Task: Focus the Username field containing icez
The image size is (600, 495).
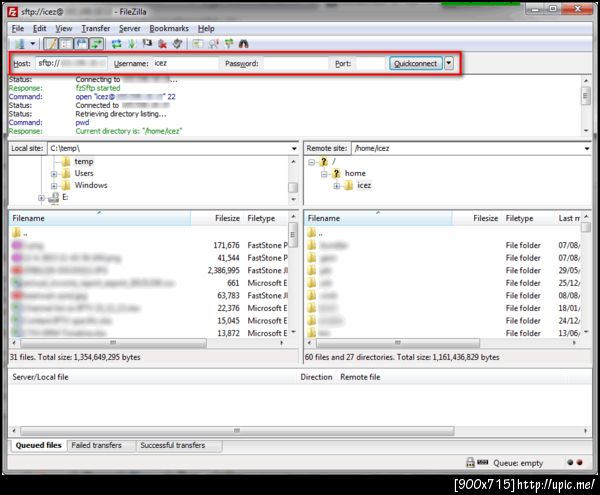Action: click(186, 64)
